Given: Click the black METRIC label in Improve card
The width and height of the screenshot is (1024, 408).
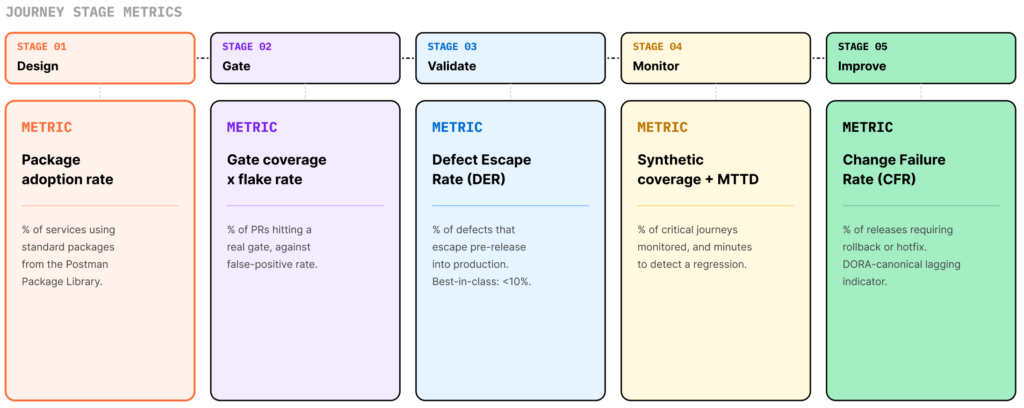Looking at the screenshot, I should [x=867, y=127].
